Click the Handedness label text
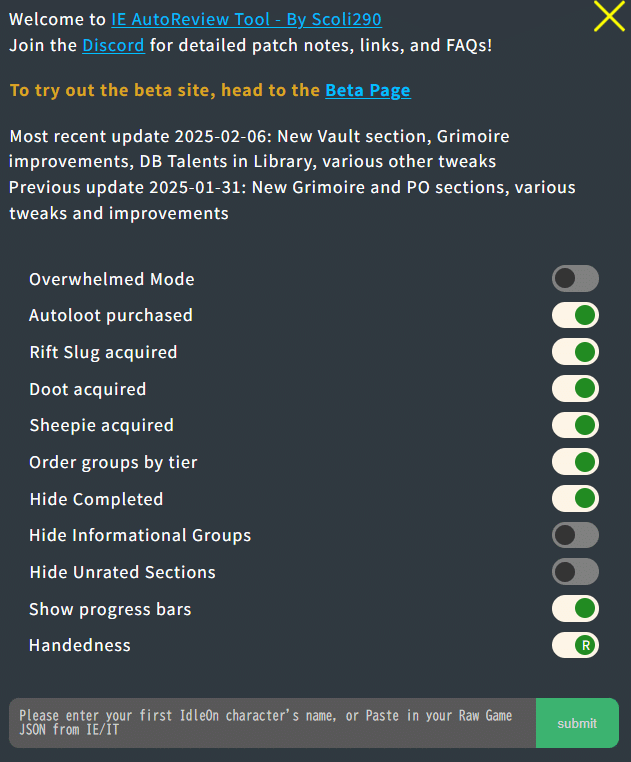The image size is (631, 762). (x=80, y=645)
